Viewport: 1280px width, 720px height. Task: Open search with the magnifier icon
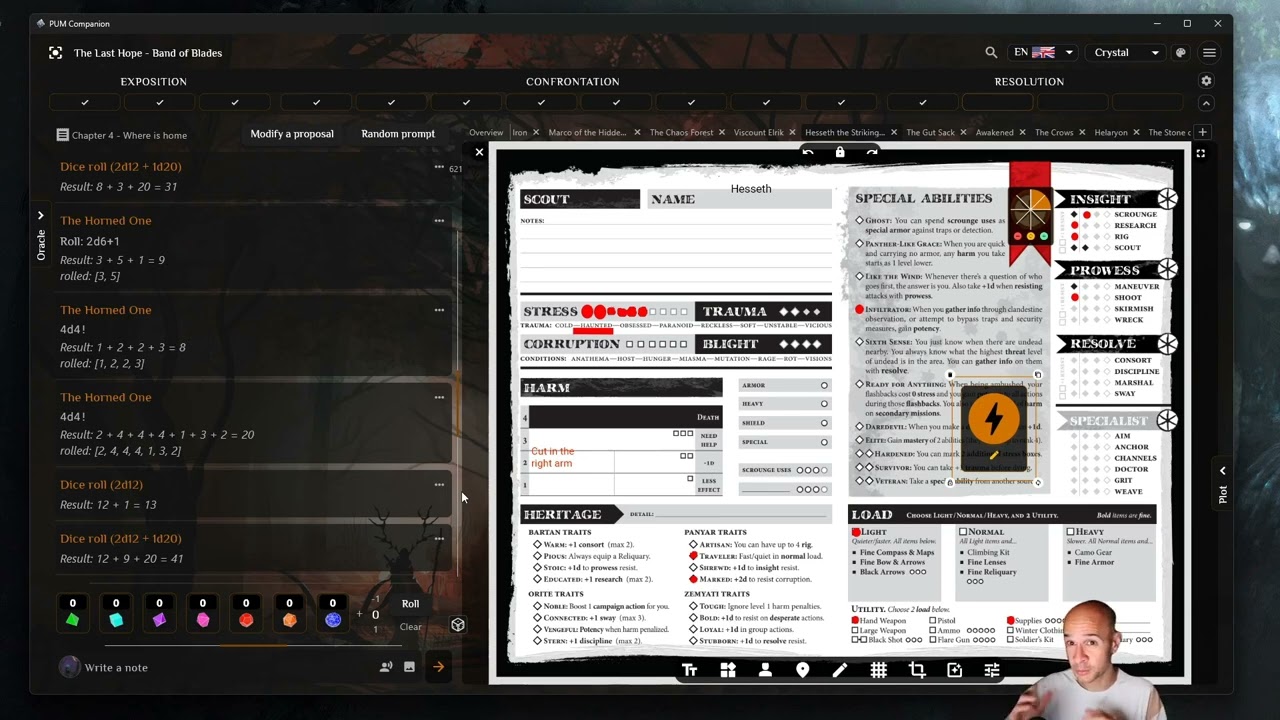[x=991, y=53]
